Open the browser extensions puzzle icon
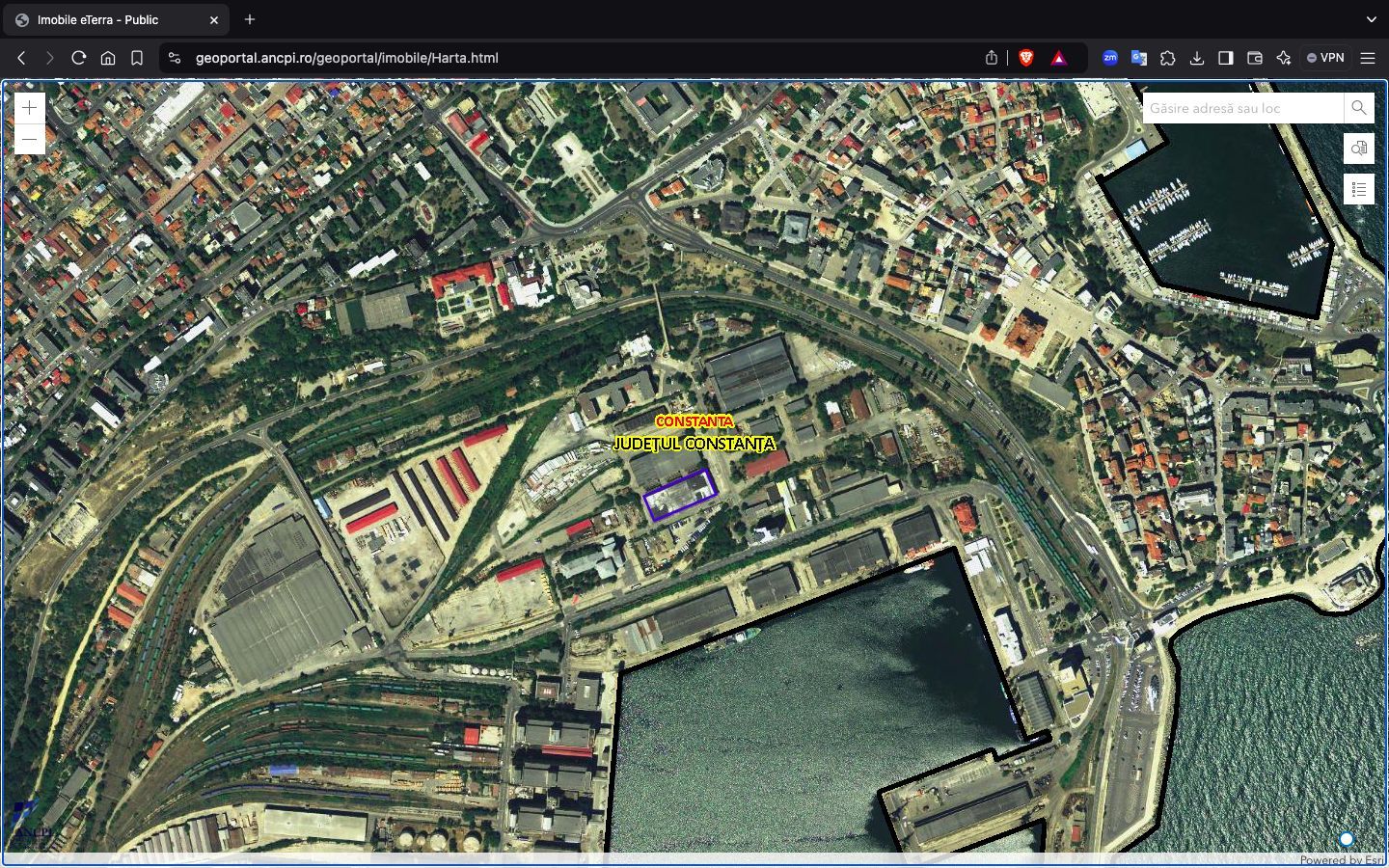Image resolution: width=1389 pixels, height=868 pixels. (1168, 58)
